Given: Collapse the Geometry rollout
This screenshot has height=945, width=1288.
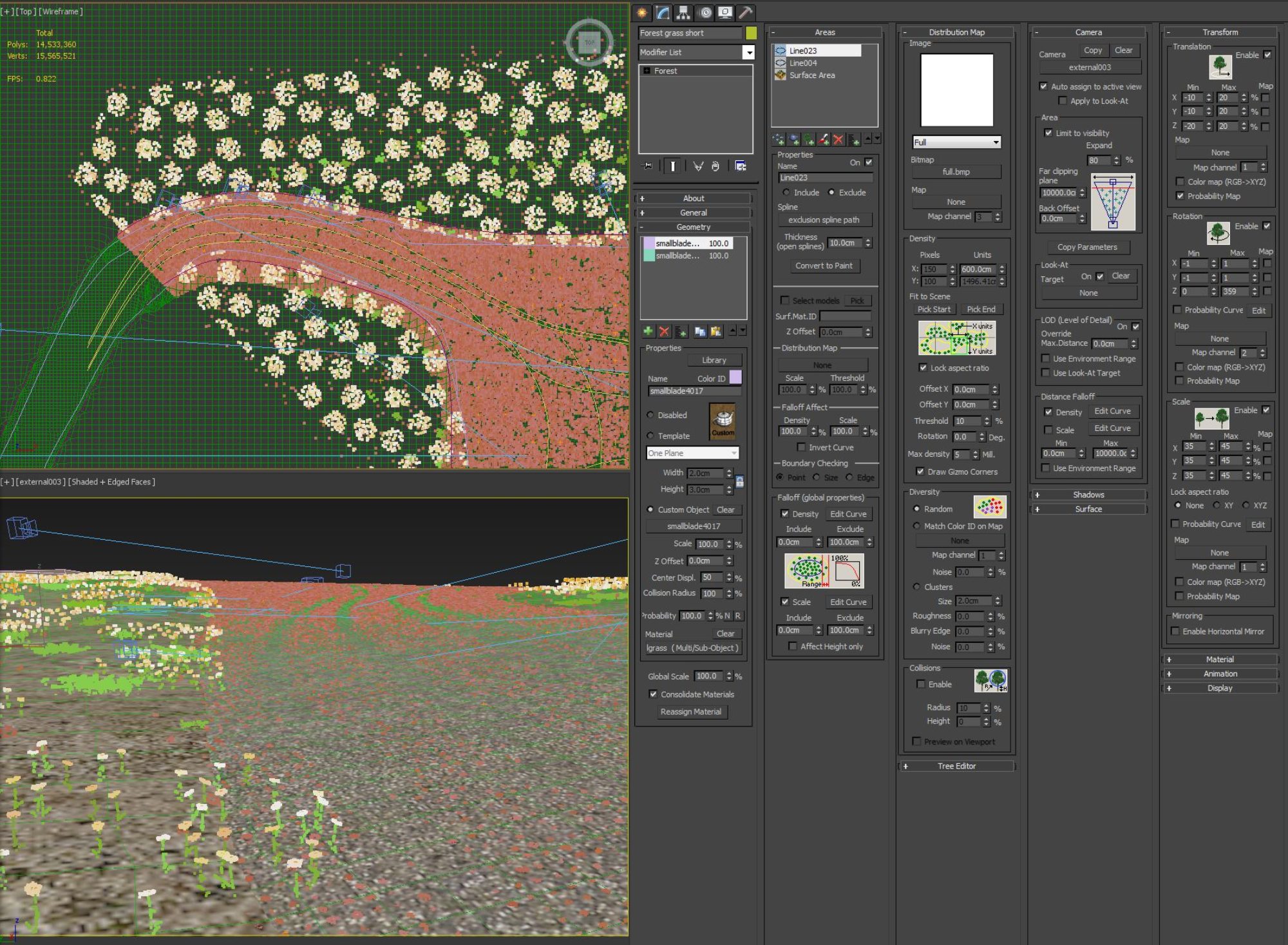Looking at the screenshot, I should click(x=693, y=227).
